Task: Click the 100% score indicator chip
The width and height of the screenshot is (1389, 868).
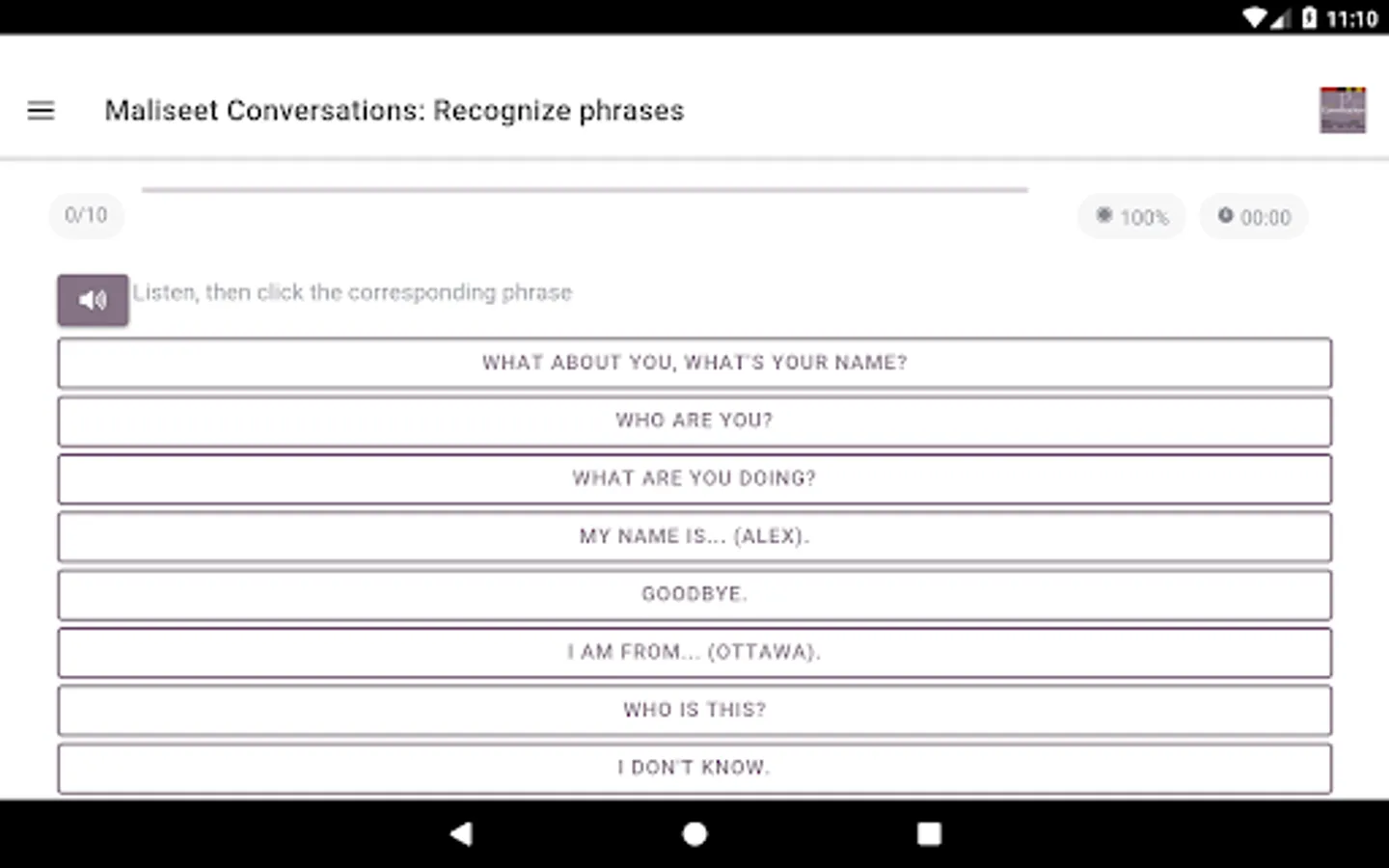Action: tap(1131, 217)
